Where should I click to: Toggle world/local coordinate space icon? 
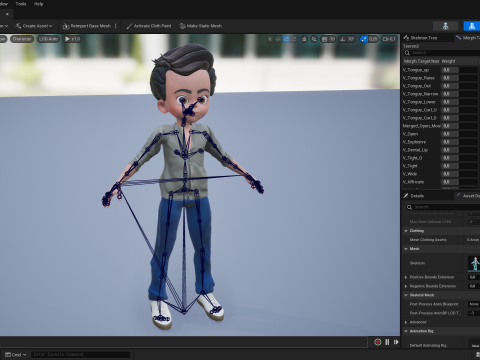coord(304,39)
